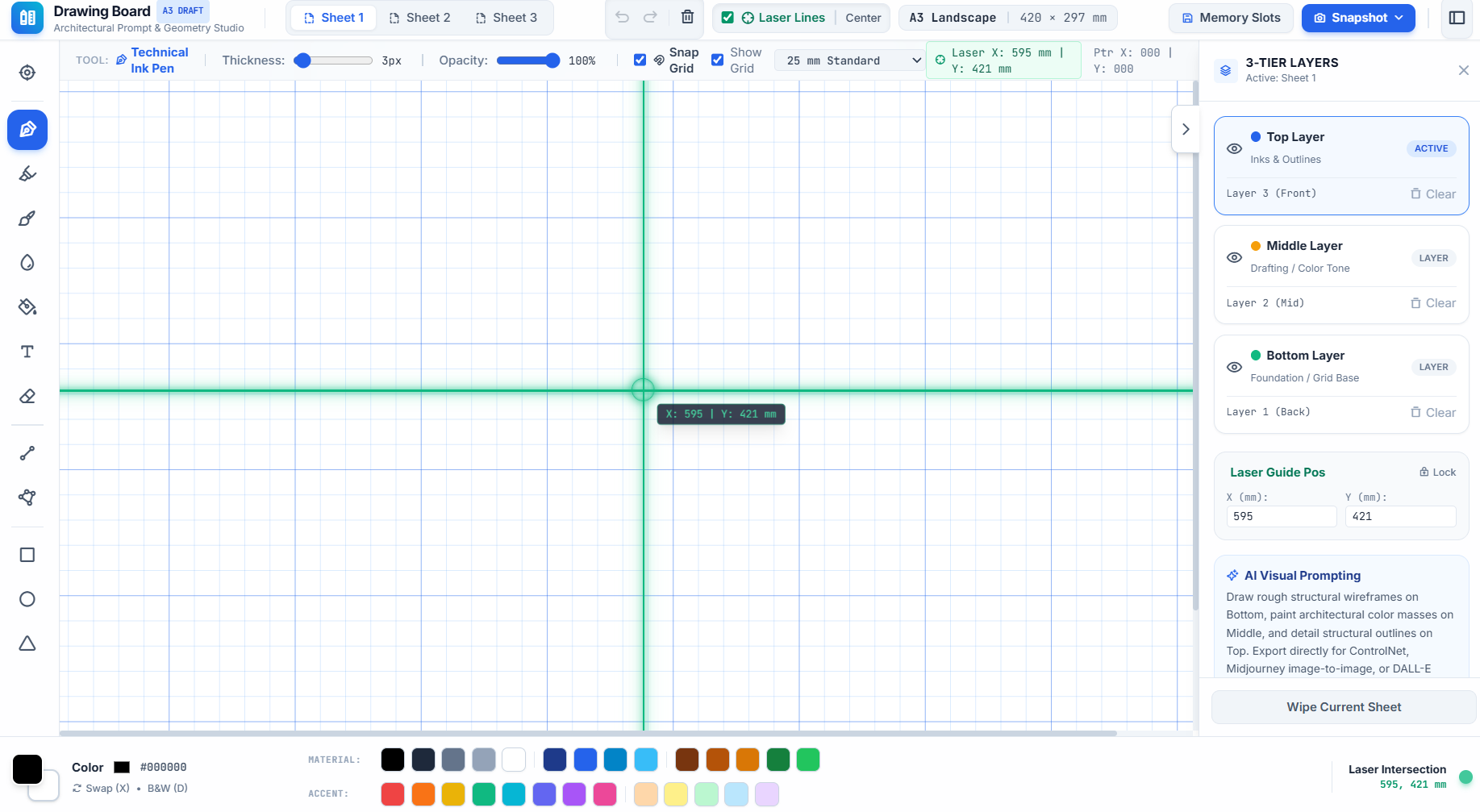The image size is (1480, 812).
Task: Clear the Middle Layer
Action: click(x=1432, y=303)
